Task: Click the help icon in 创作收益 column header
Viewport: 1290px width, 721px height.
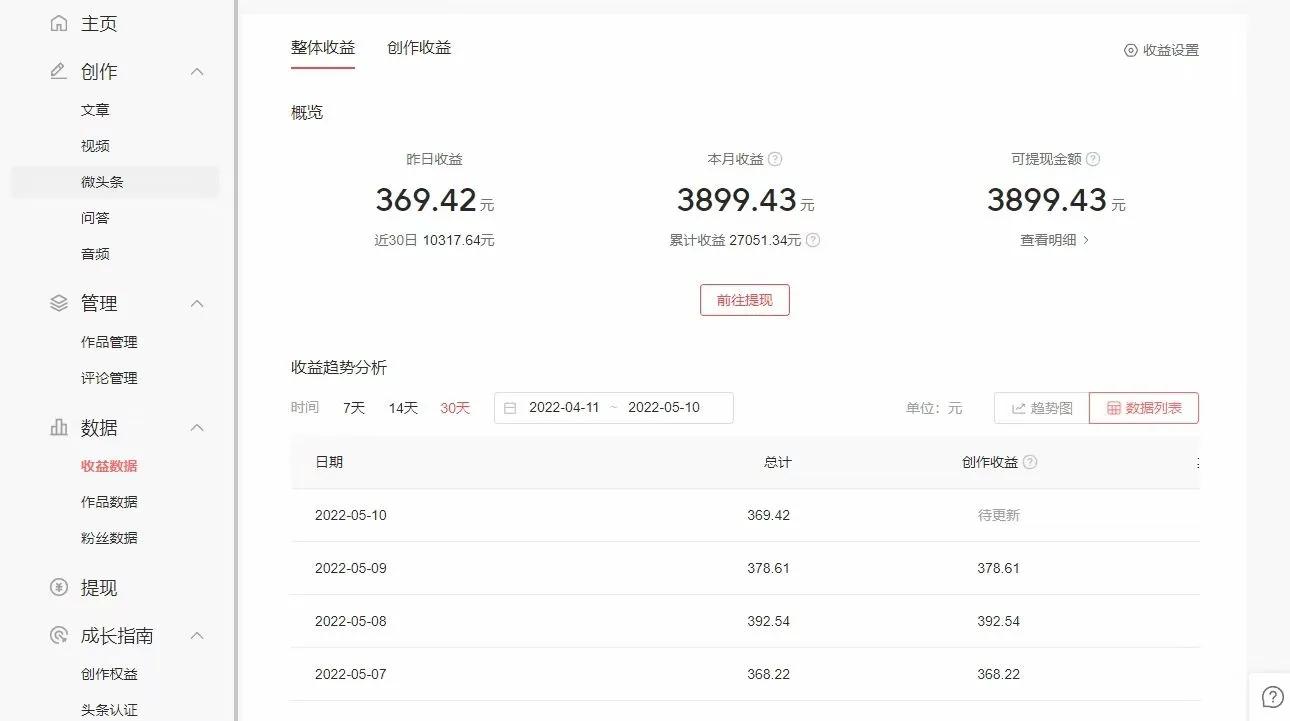Action: pos(1030,462)
